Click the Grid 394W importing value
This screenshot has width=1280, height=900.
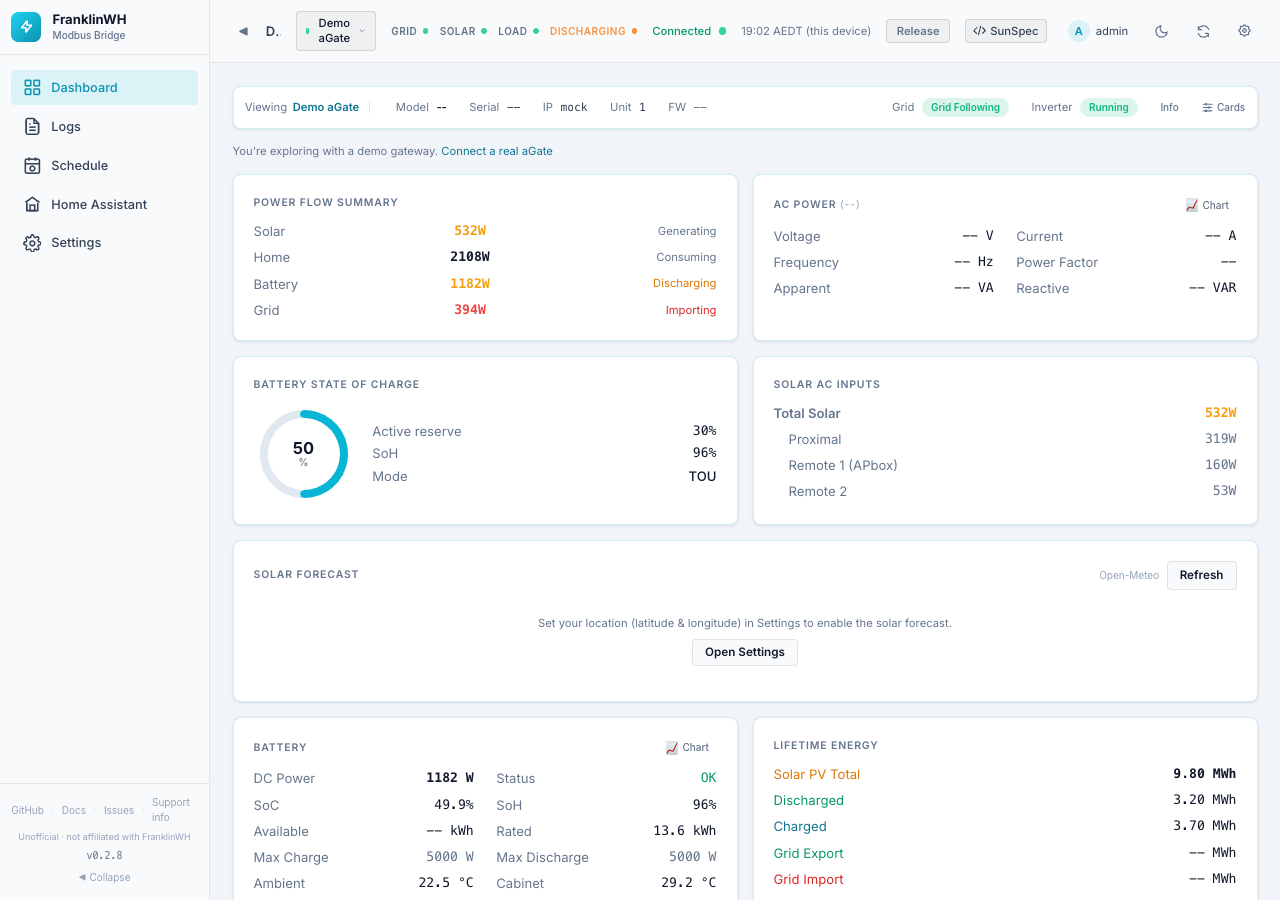470,310
